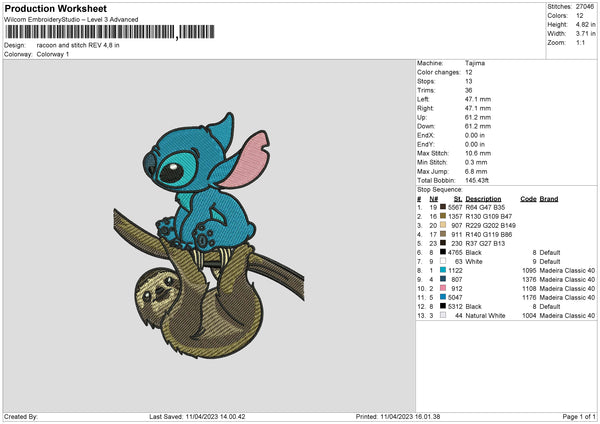Select the 'R84 G47 B35' description

[485, 207]
